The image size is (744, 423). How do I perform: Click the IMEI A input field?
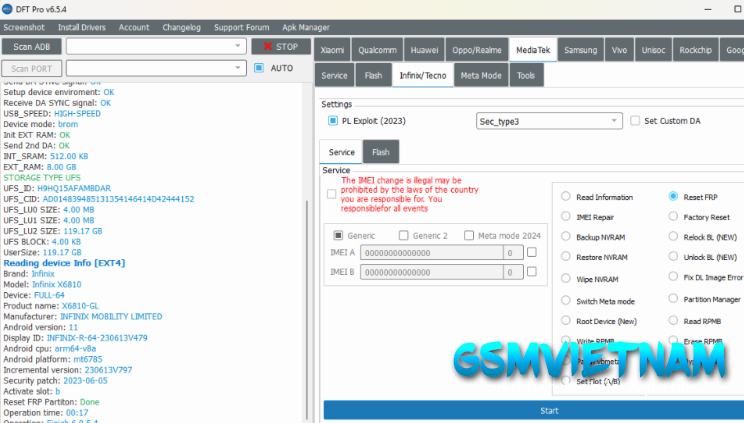(431, 253)
